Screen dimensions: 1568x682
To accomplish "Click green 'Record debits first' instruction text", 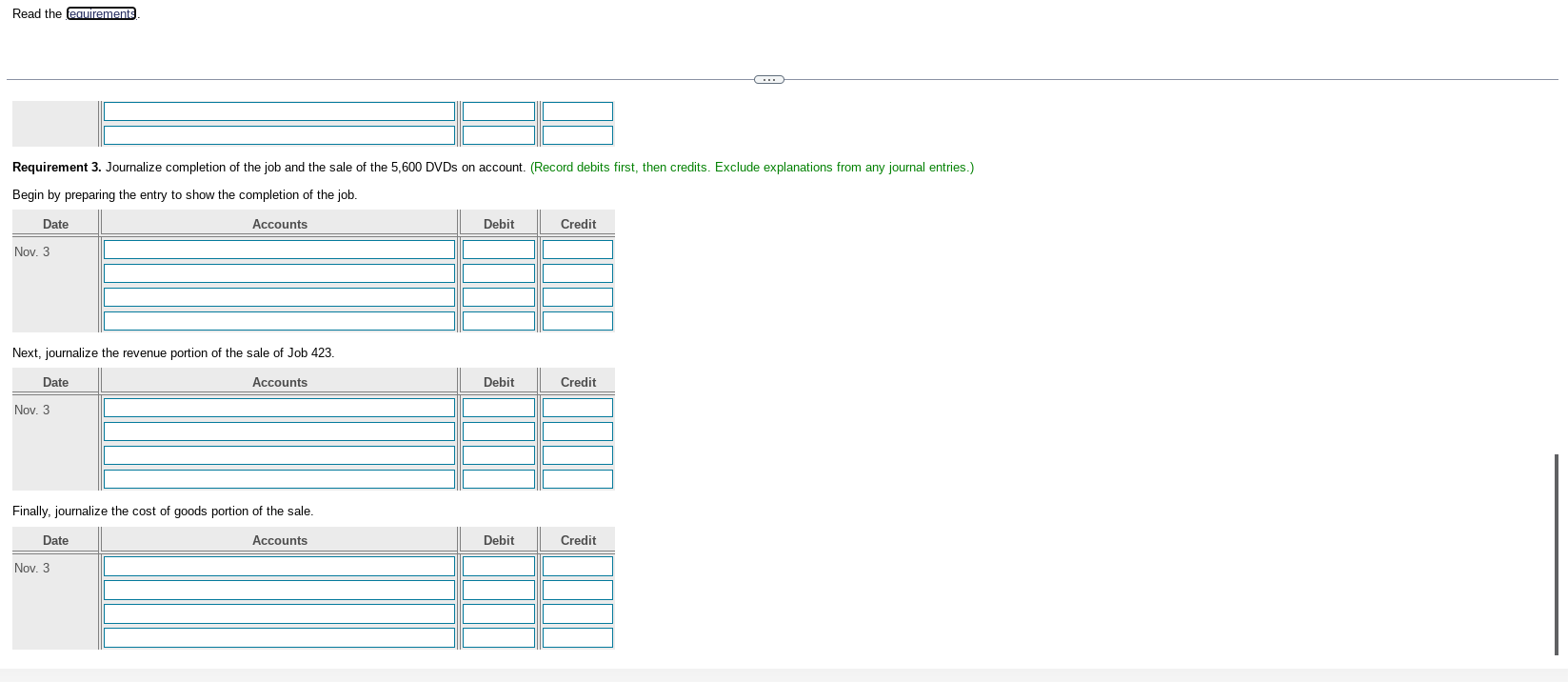I will 752,167.
